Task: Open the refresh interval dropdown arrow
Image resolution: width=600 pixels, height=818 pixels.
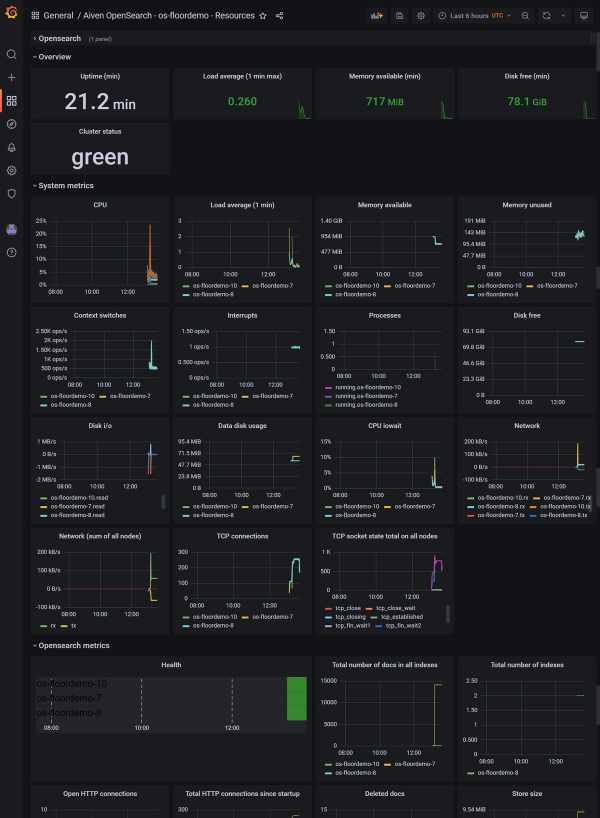Action: click(563, 16)
